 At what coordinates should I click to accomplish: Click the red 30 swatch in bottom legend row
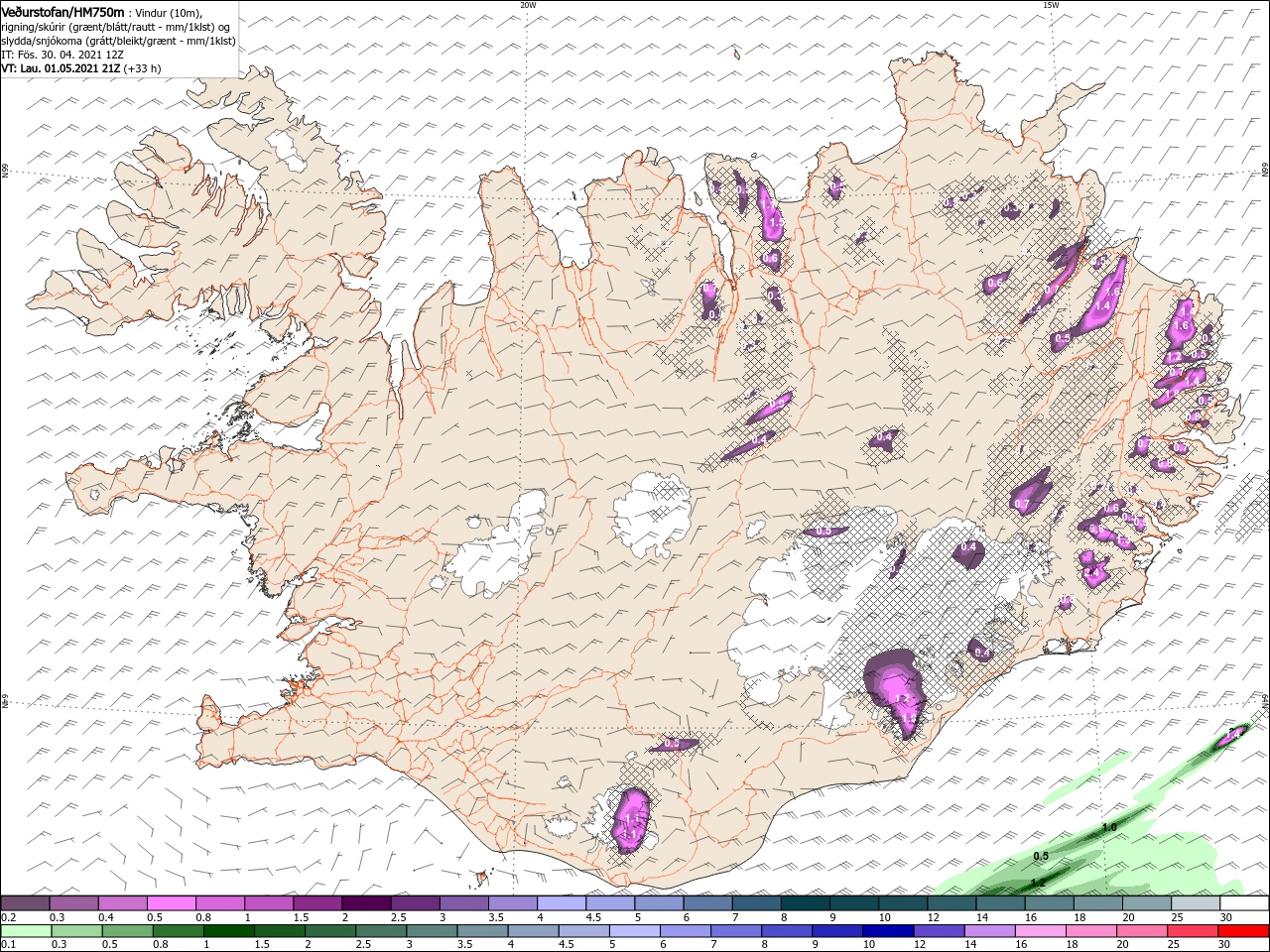coord(1244,931)
